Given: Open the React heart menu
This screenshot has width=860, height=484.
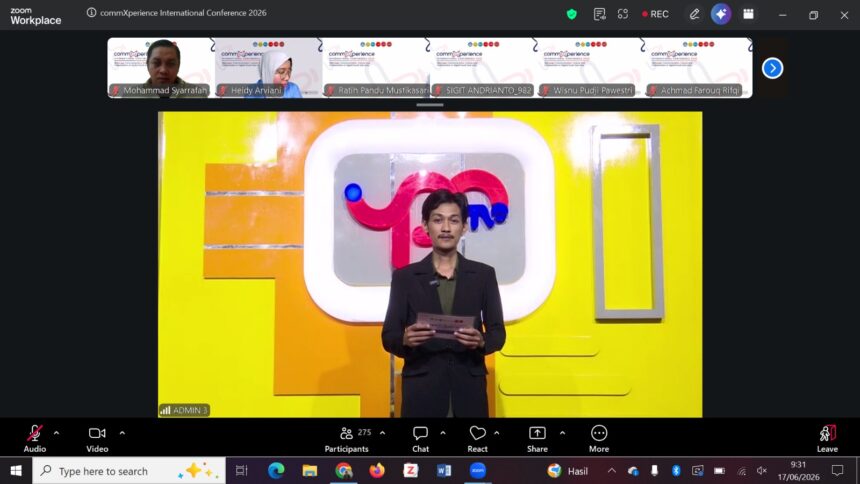Looking at the screenshot, I should (478, 439).
